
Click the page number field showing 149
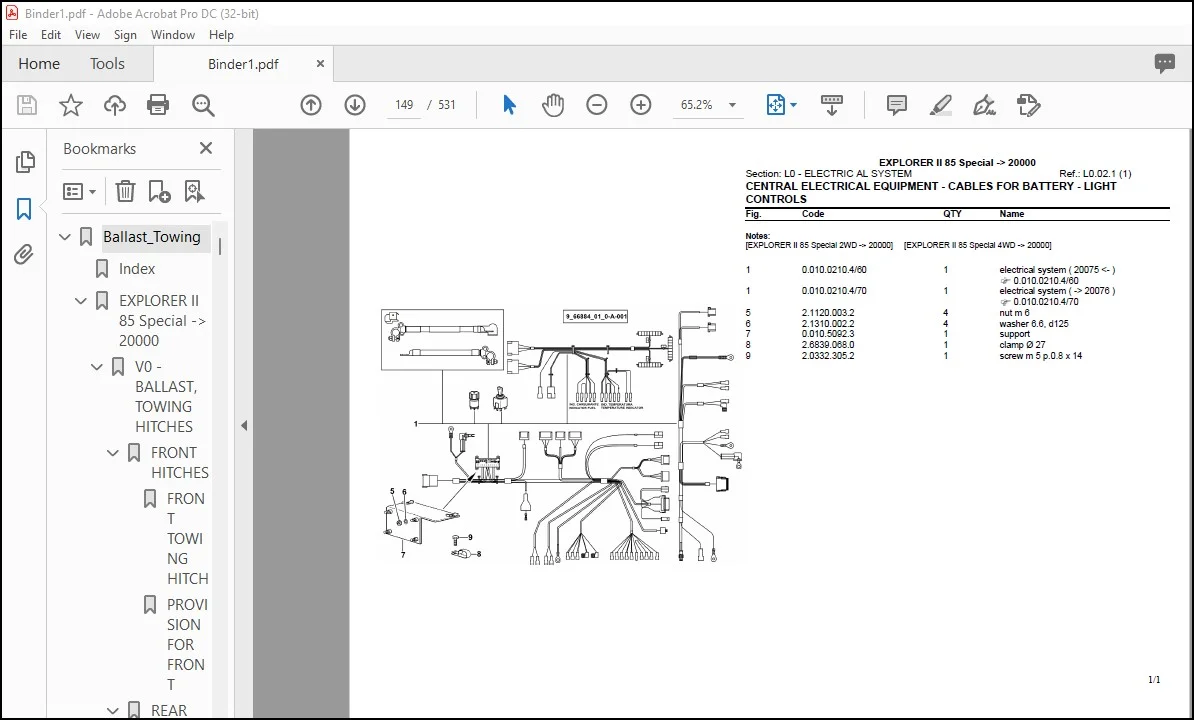(404, 105)
